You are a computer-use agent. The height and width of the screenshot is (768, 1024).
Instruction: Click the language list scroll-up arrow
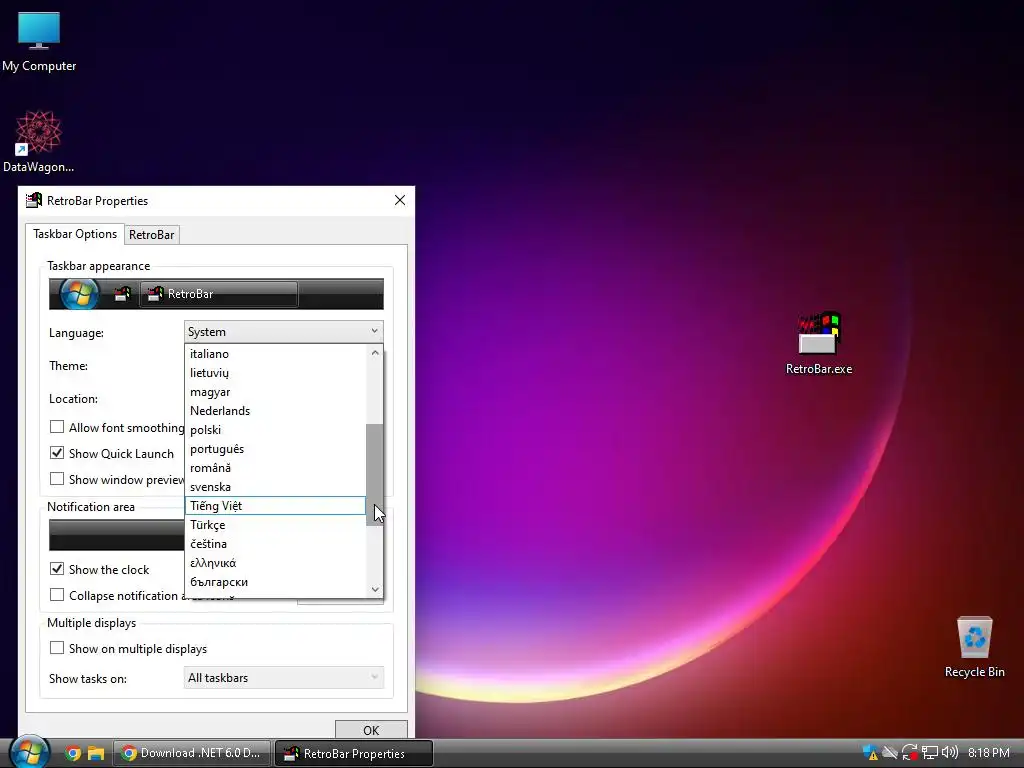point(375,353)
